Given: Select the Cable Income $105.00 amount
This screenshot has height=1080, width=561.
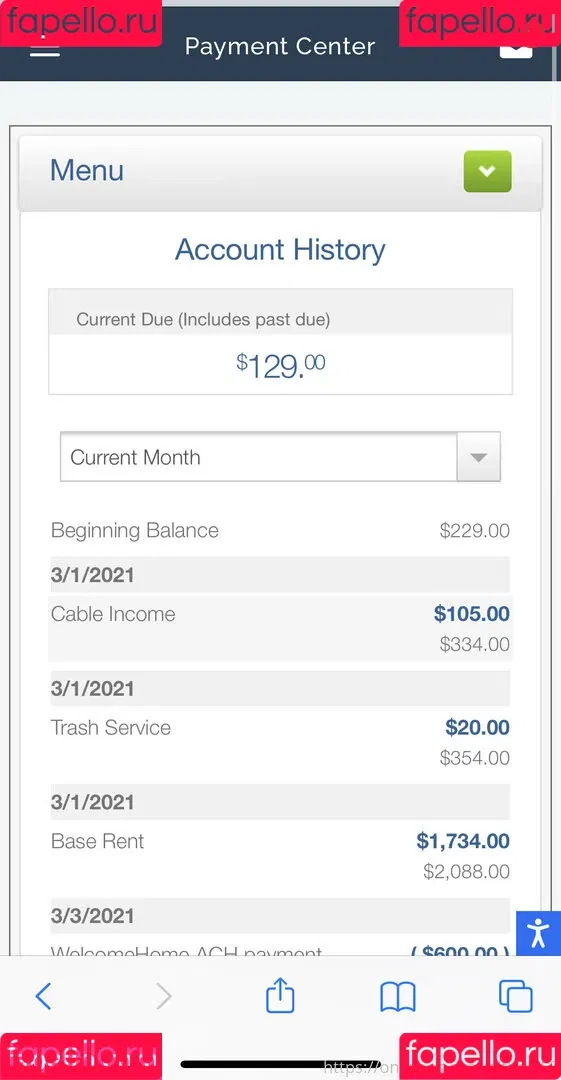Looking at the screenshot, I should pos(471,614).
